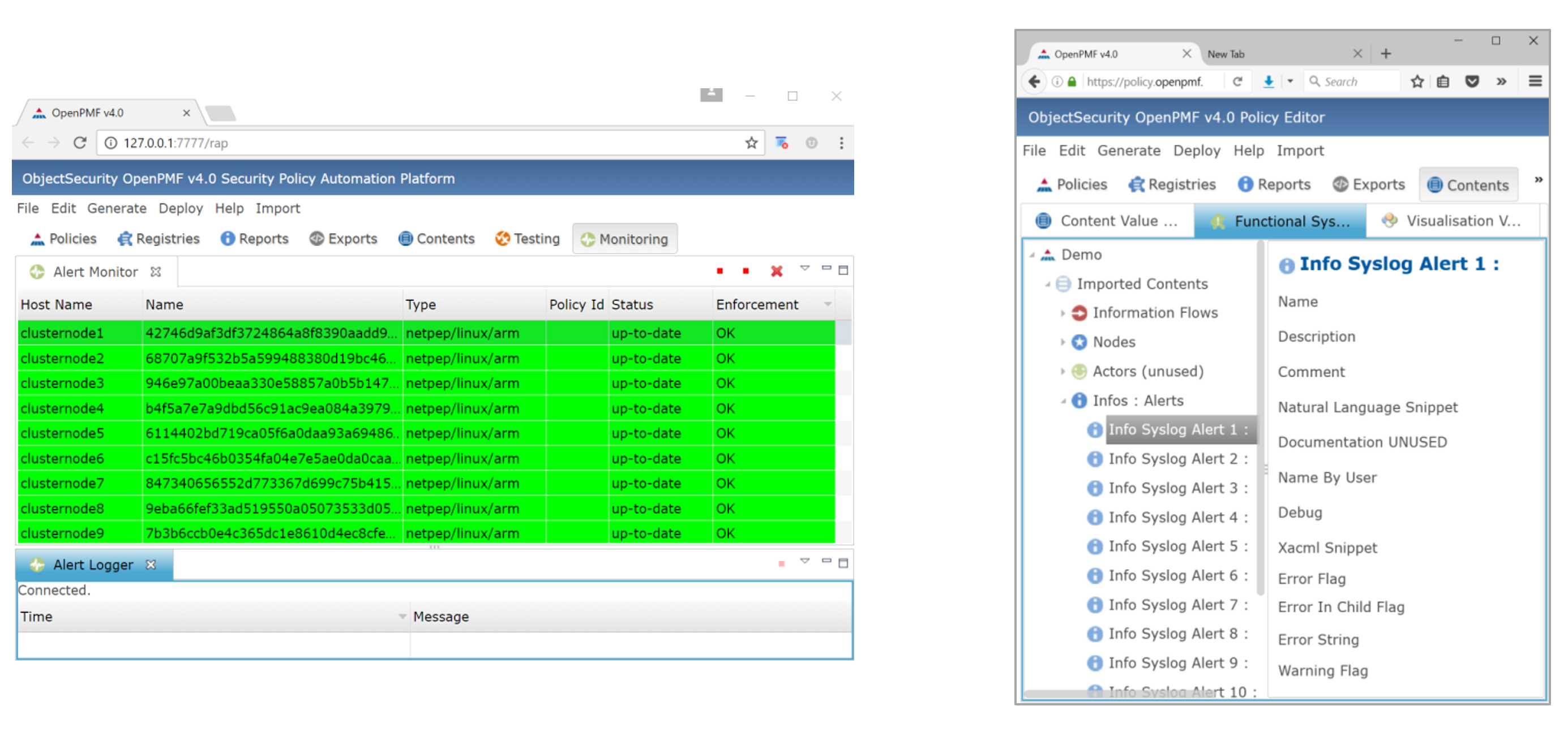Screen dimensions: 1568x732
Task: Sort by the Host Name column header
Action: tap(80, 304)
